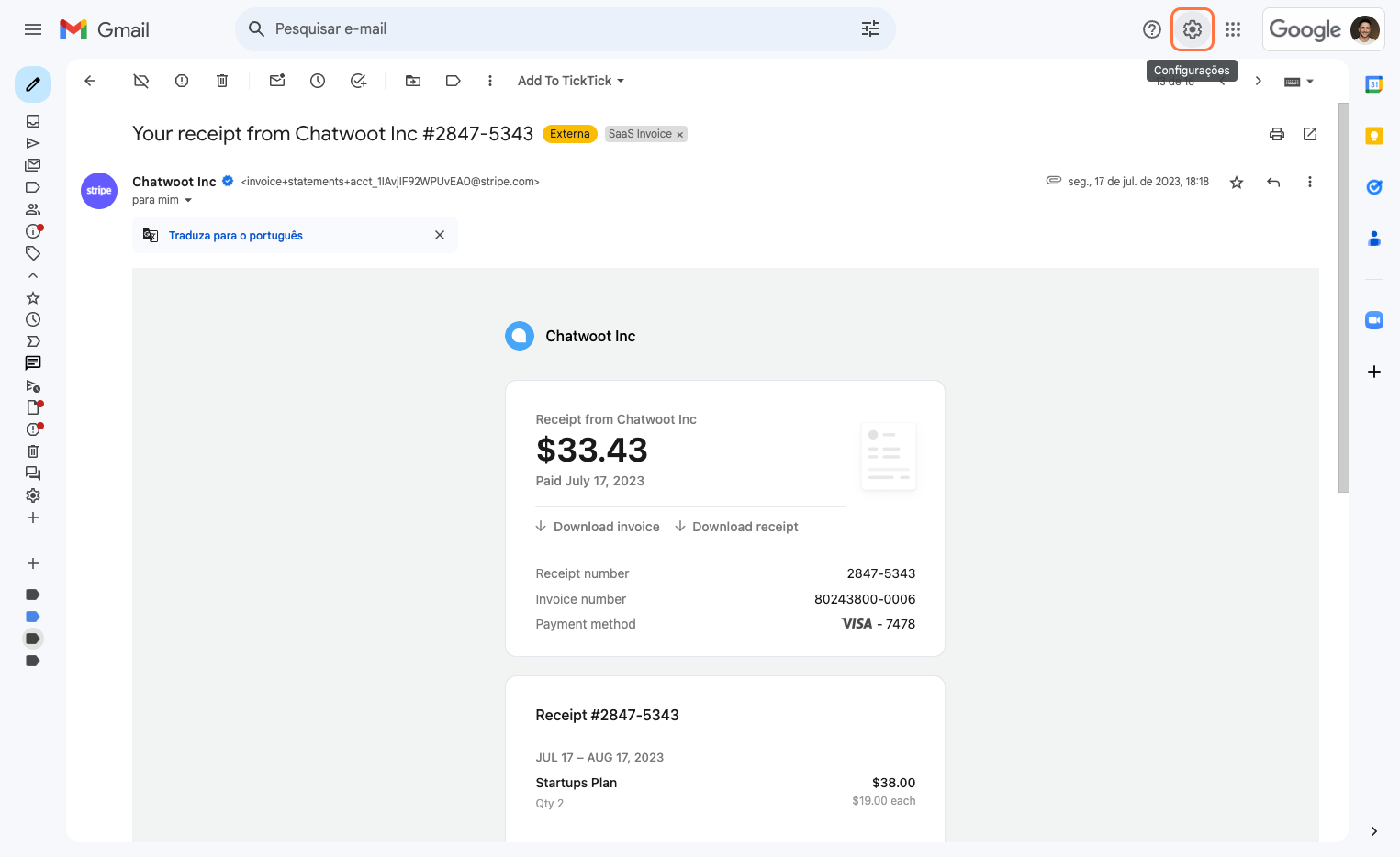The width and height of the screenshot is (1400, 857).
Task: Snooze this email using the toolbar clock icon
Action: point(318,81)
